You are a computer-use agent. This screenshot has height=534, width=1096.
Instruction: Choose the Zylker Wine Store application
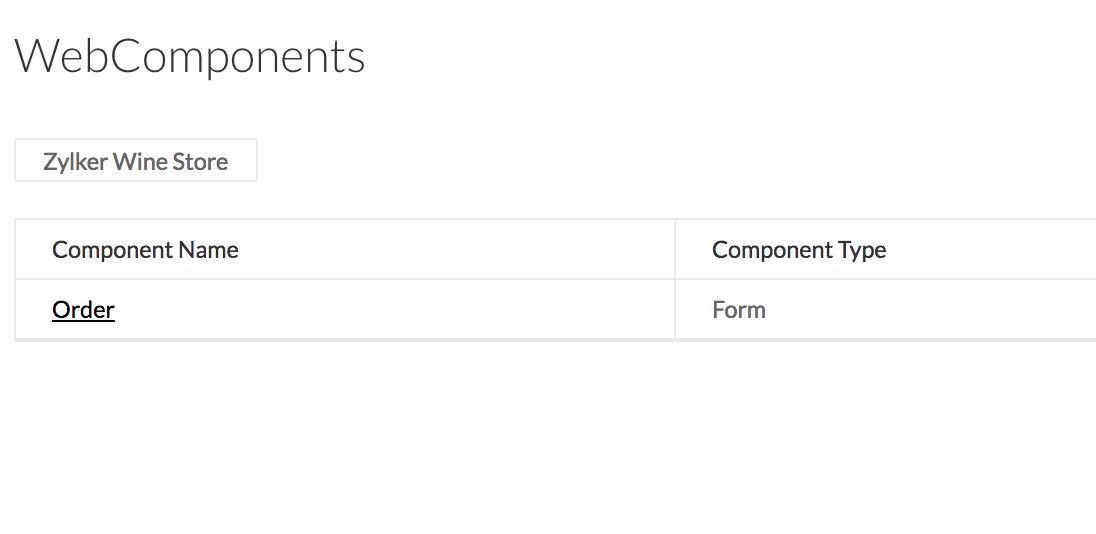coord(136,161)
